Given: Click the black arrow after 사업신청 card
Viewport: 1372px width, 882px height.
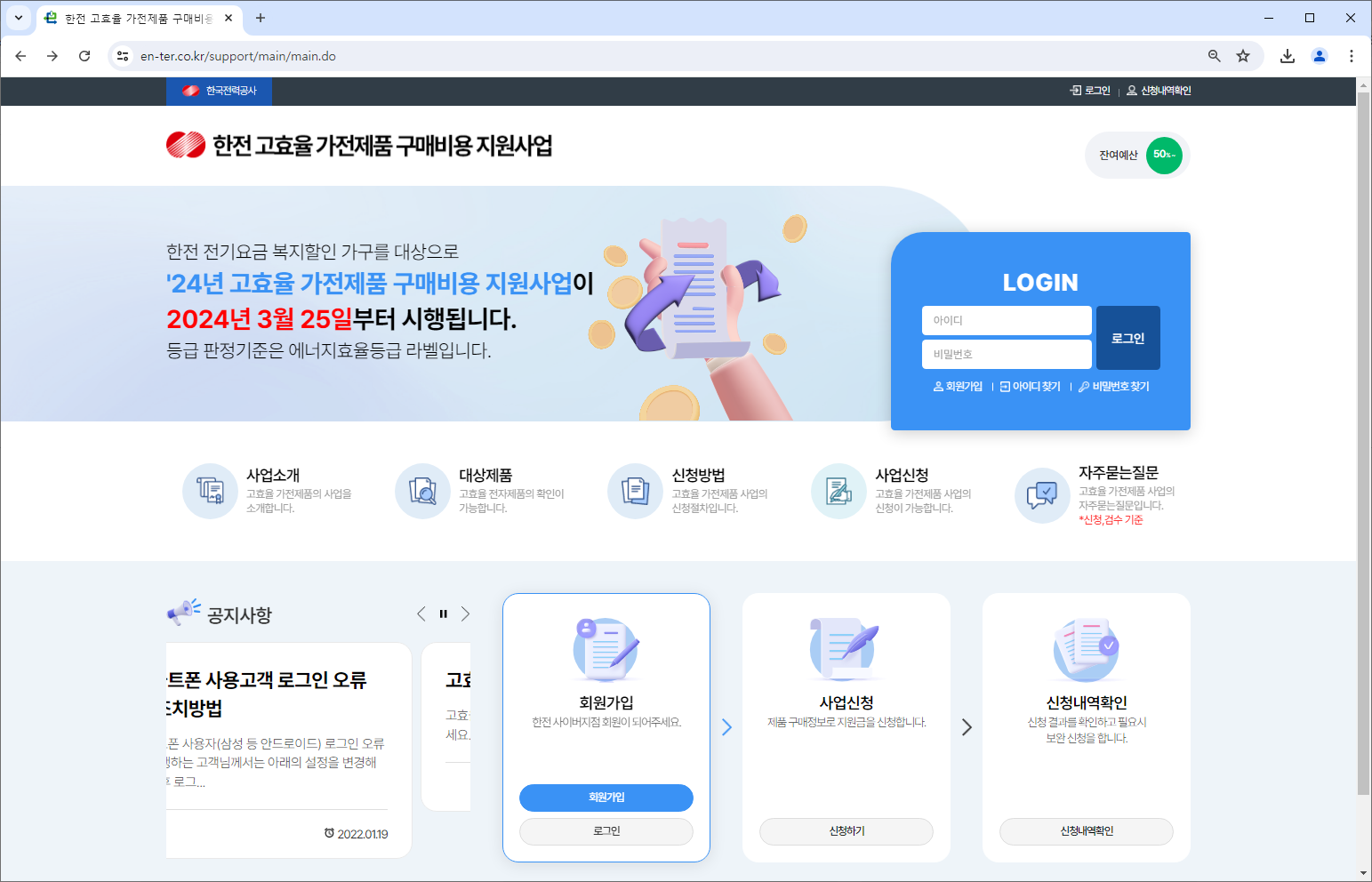Looking at the screenshot, I should pyautogui.click(x=967, y=727).
